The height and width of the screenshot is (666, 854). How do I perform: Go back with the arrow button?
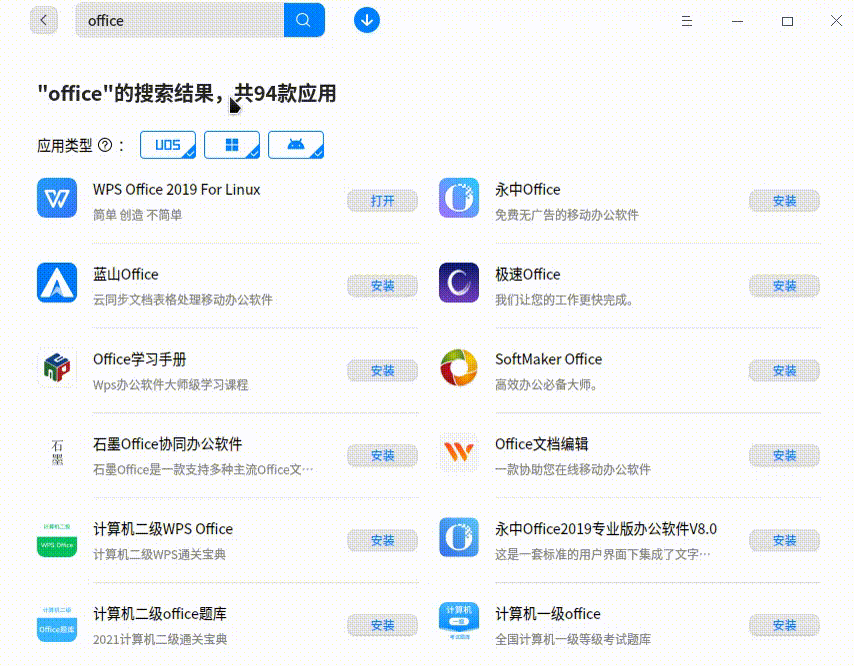44,21
